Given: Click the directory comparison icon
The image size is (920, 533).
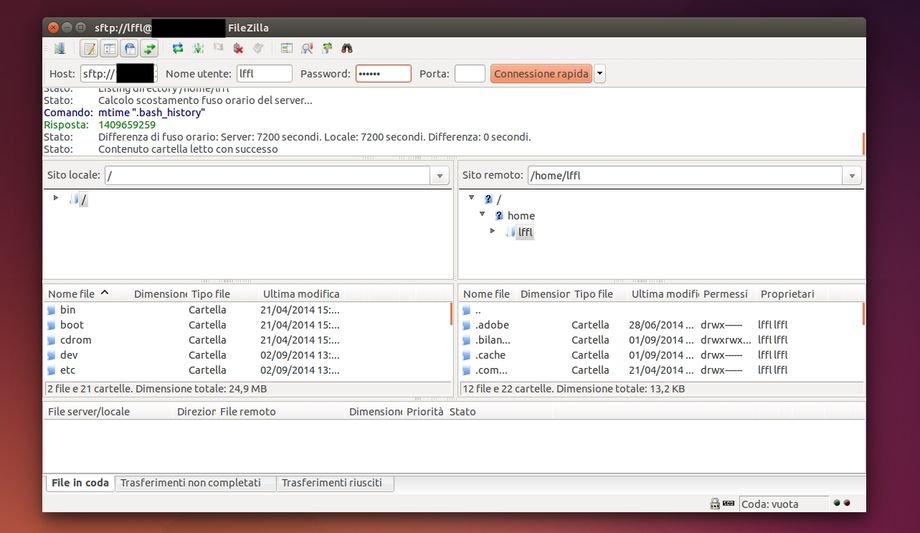Looking at the screenshot, I should (x=307, y=48).
